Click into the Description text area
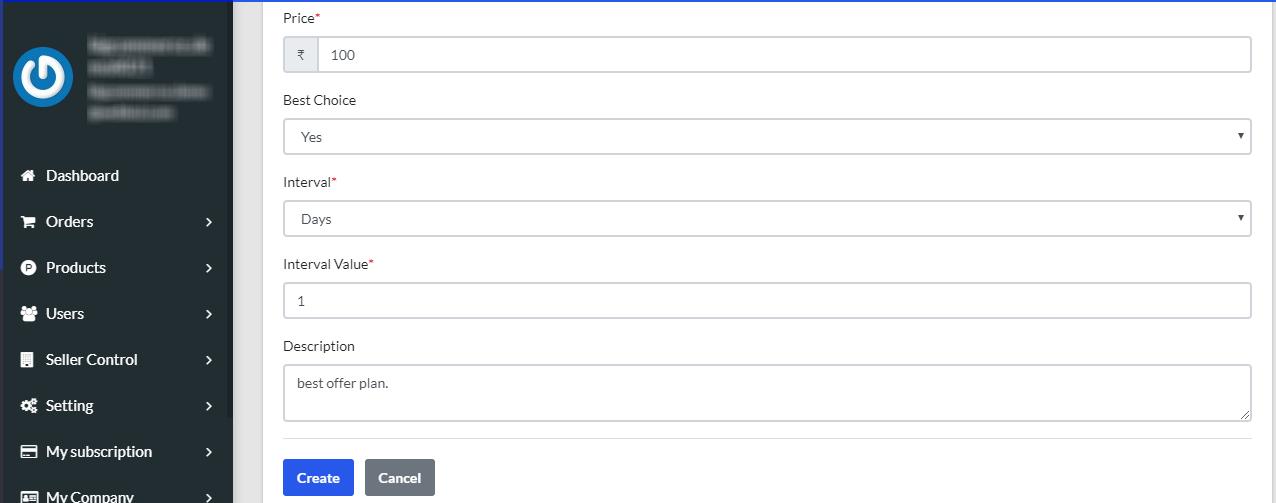The image size is (1276, 503). pyautogui.click(x=767, y=392)
